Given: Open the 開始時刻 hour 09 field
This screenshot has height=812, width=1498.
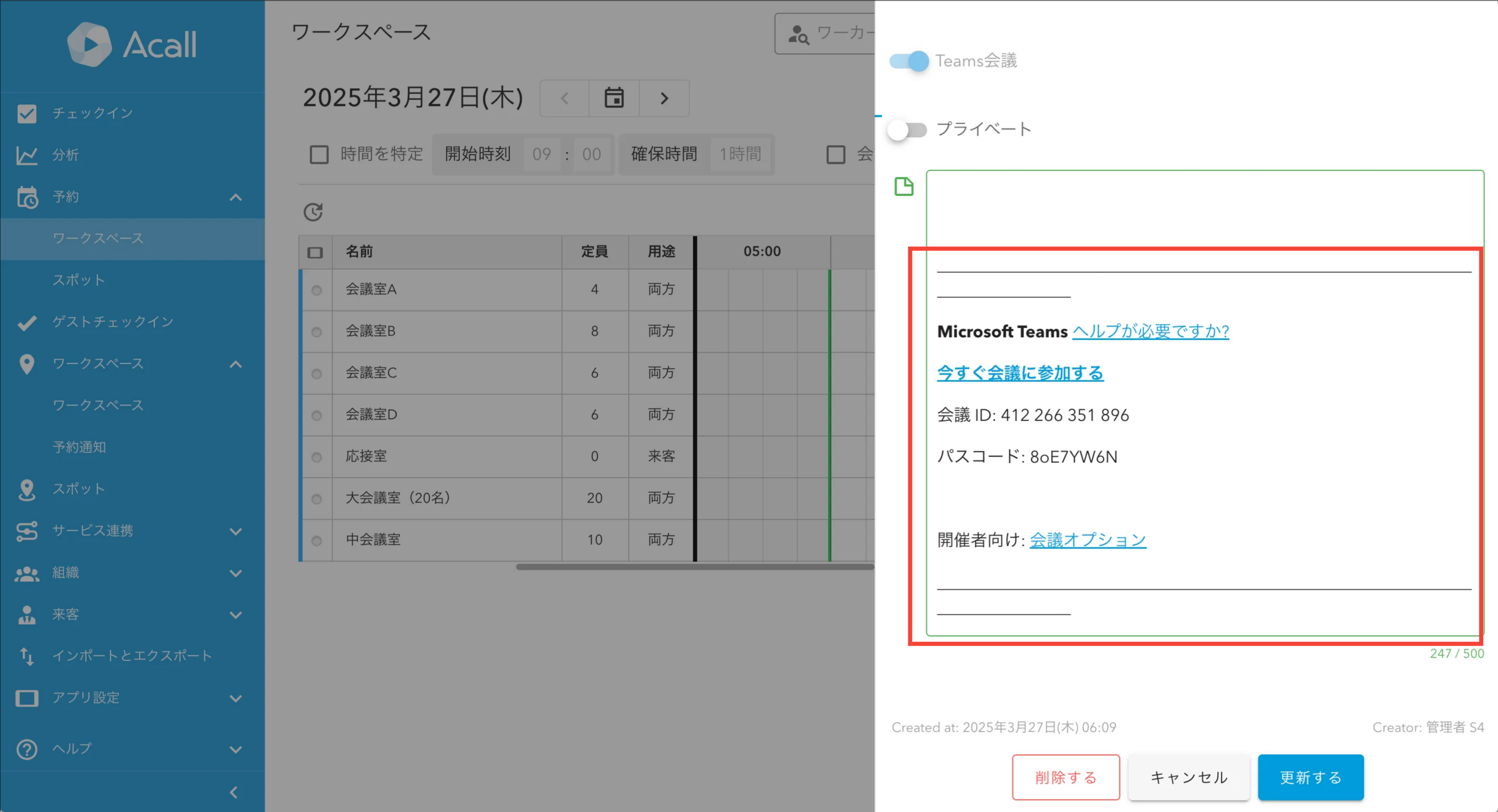Looking at the screenshot, I should (x=541, y=154).
